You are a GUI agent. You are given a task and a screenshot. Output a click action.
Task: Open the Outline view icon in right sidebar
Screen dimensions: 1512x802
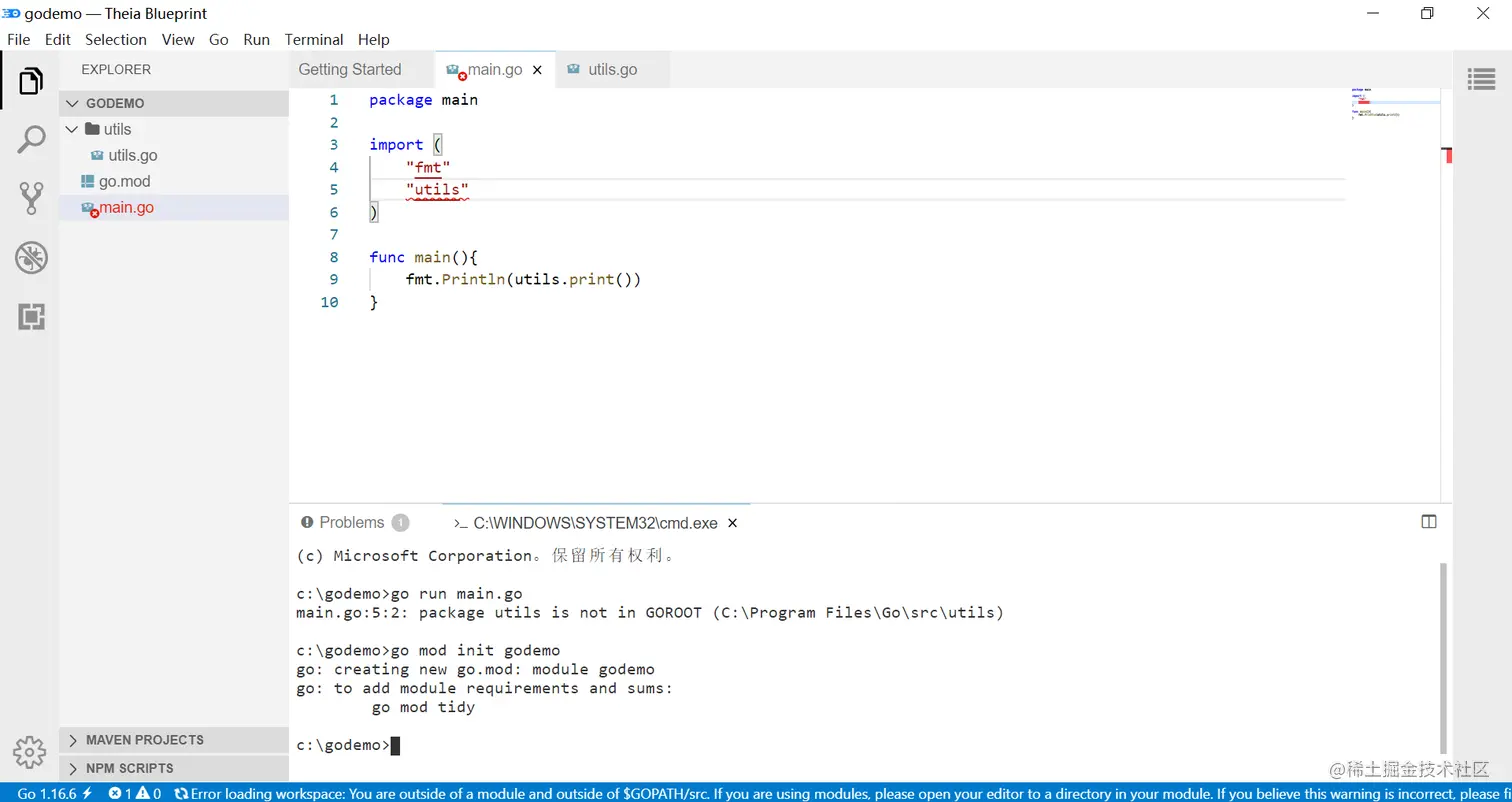[1482, 79]
